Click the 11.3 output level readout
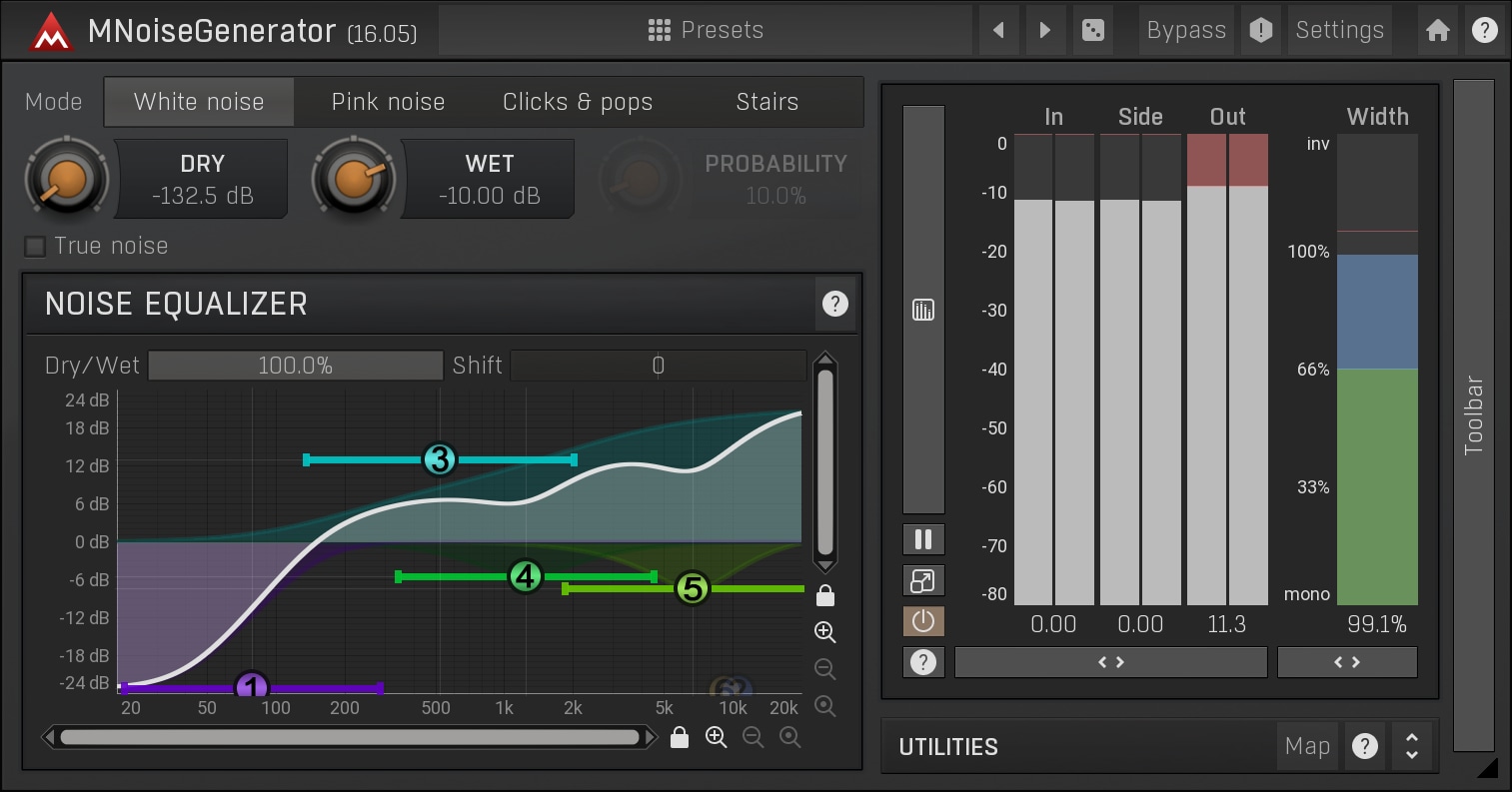The height and width of the screenshot is (792, 1512). tap(1227, 625)
